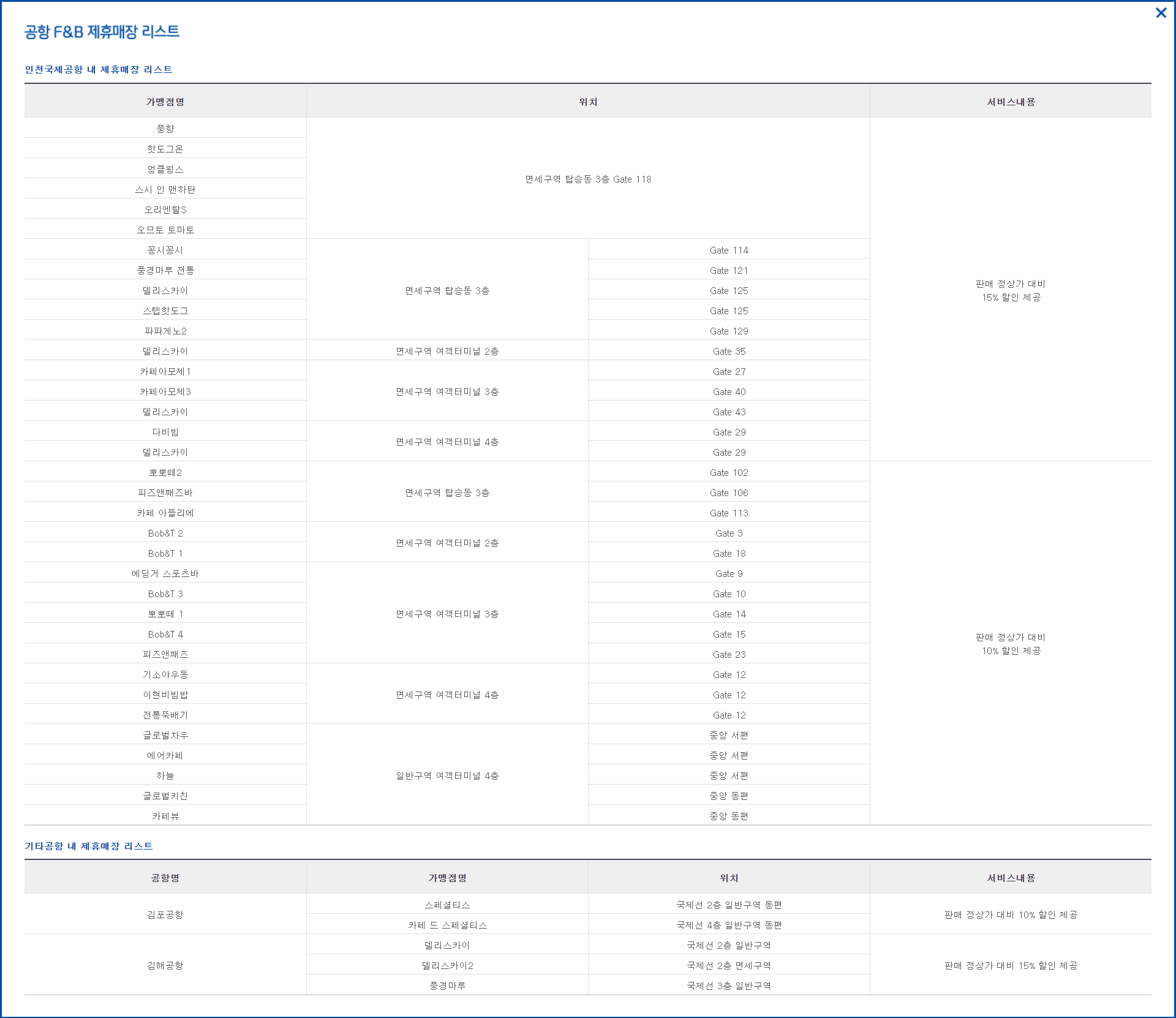Select the 스시 인 맨하탄 cell
This screenshot has width=1176, height=1018.
pyautogui.click(x=165, y=189)
